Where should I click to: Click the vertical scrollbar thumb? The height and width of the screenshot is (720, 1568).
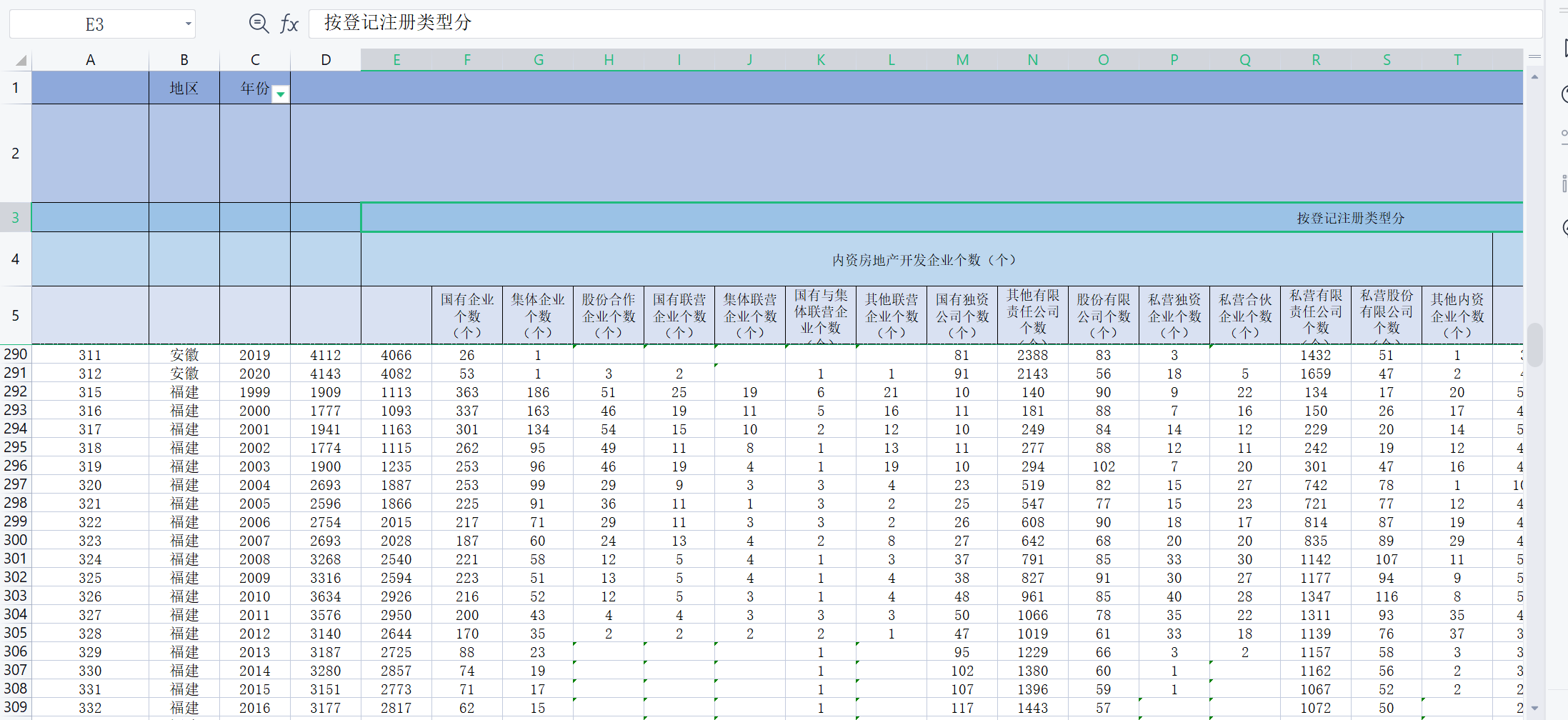[x=1534, y=344]
